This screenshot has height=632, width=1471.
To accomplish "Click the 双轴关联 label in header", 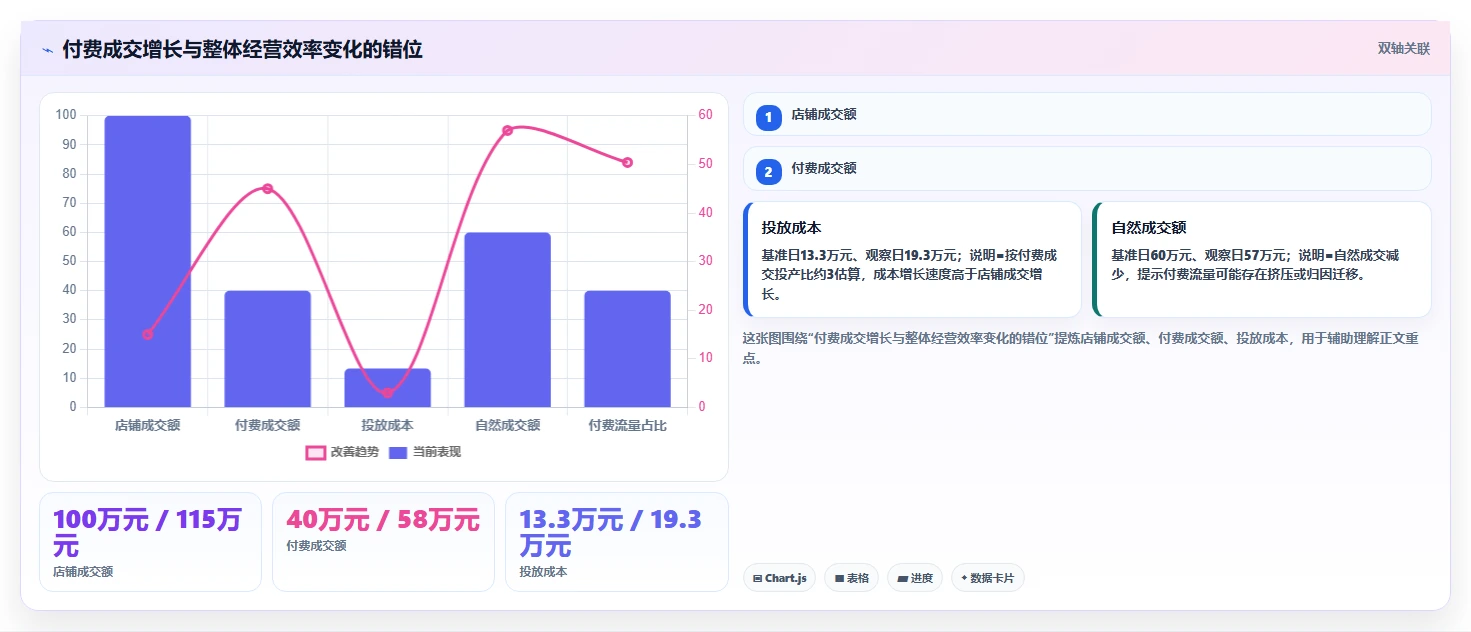I will click(x=1403, y=49).
